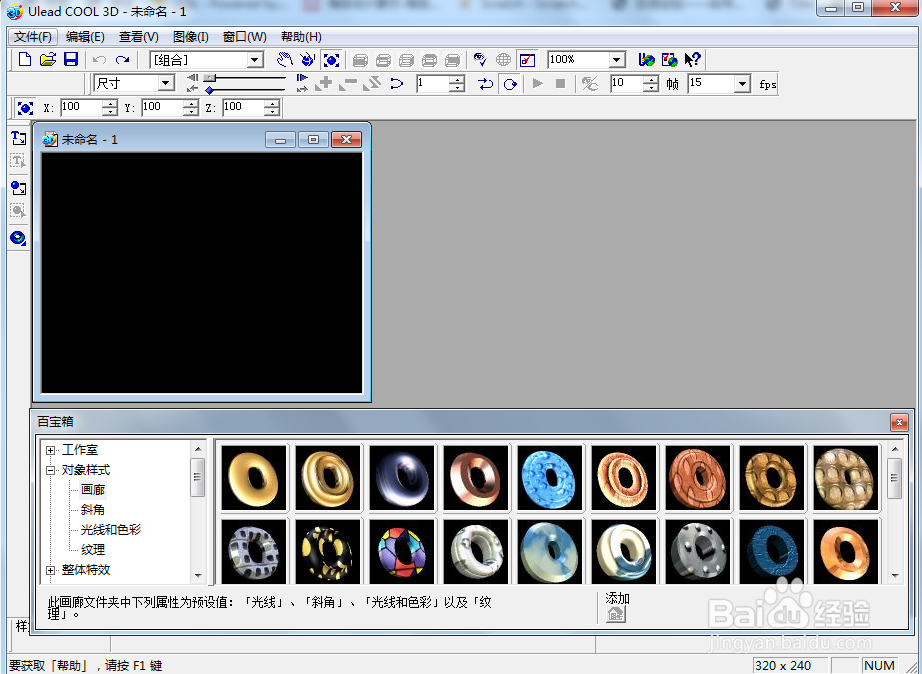Minimize the 未命名 - 1 document window
The image size is (922, 674).
coord(280,139)
